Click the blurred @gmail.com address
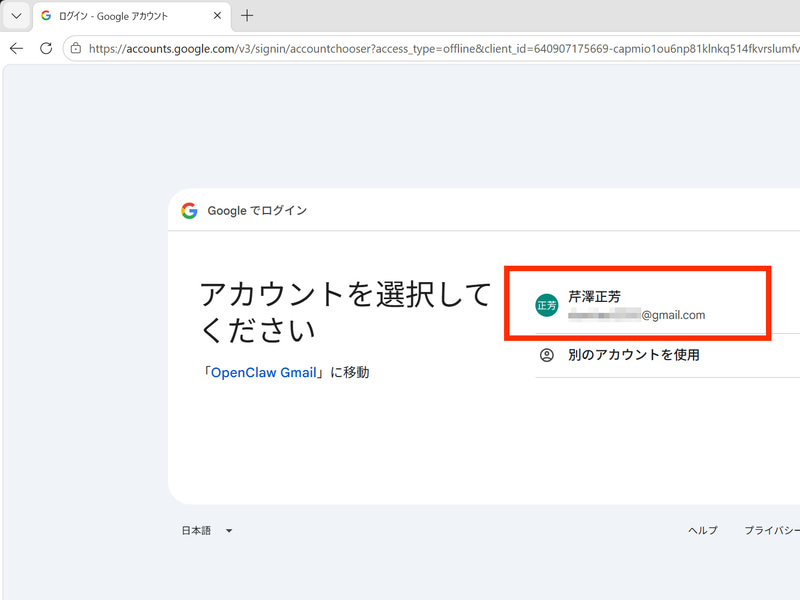 click(637, 315)
